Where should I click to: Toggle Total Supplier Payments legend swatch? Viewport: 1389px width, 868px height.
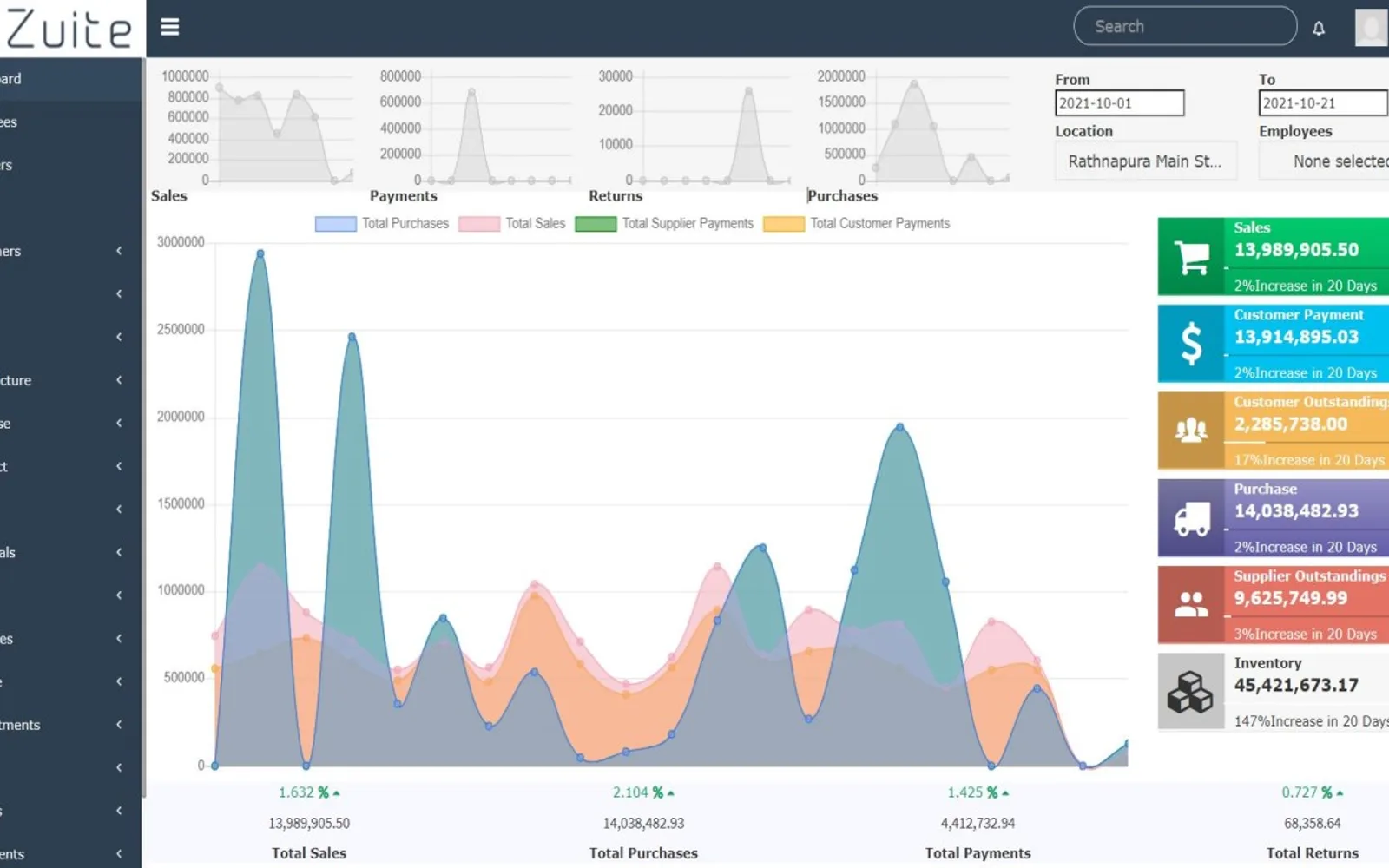[596, 224]
